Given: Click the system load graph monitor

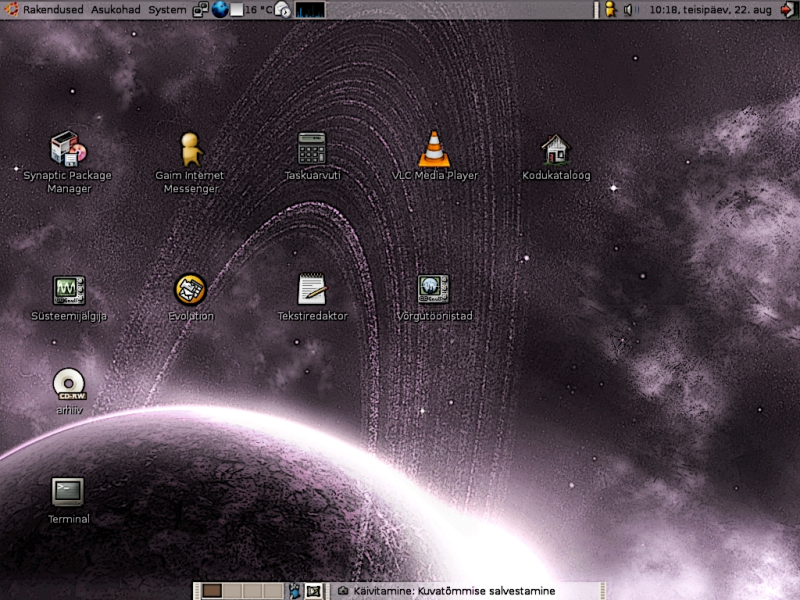Looking at the screenshot, I should point(310,10).
